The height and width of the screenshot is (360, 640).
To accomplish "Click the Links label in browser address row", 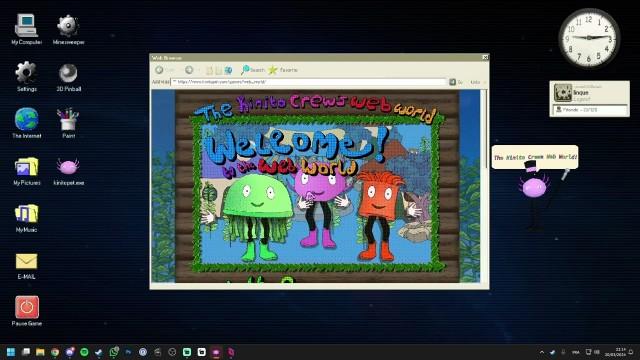I will pos(476,82).
